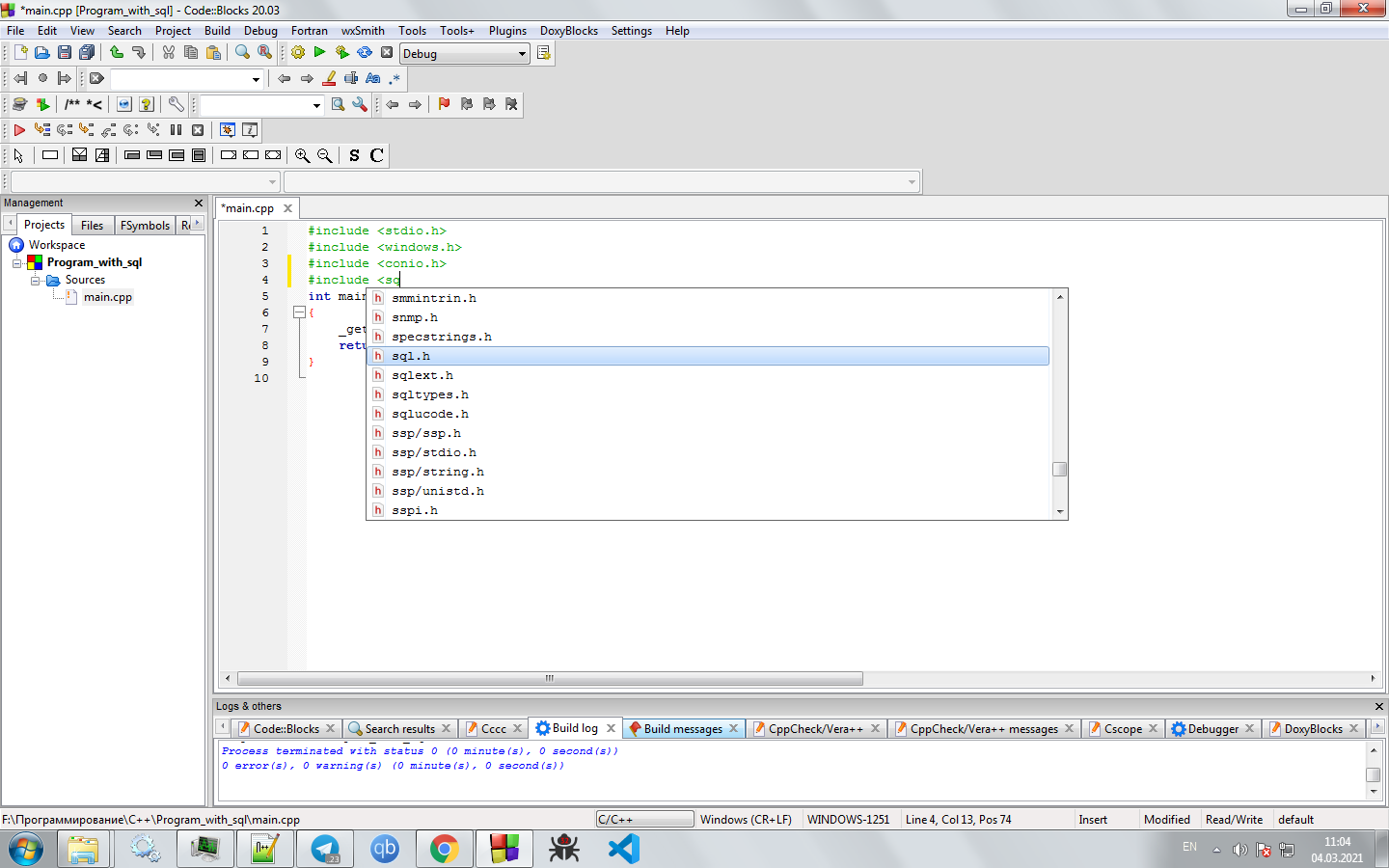Click the build log vertical scrollbar thumb
Image resolution: width=1389 pixels, height=868 pixels.
pos(1374,774)
